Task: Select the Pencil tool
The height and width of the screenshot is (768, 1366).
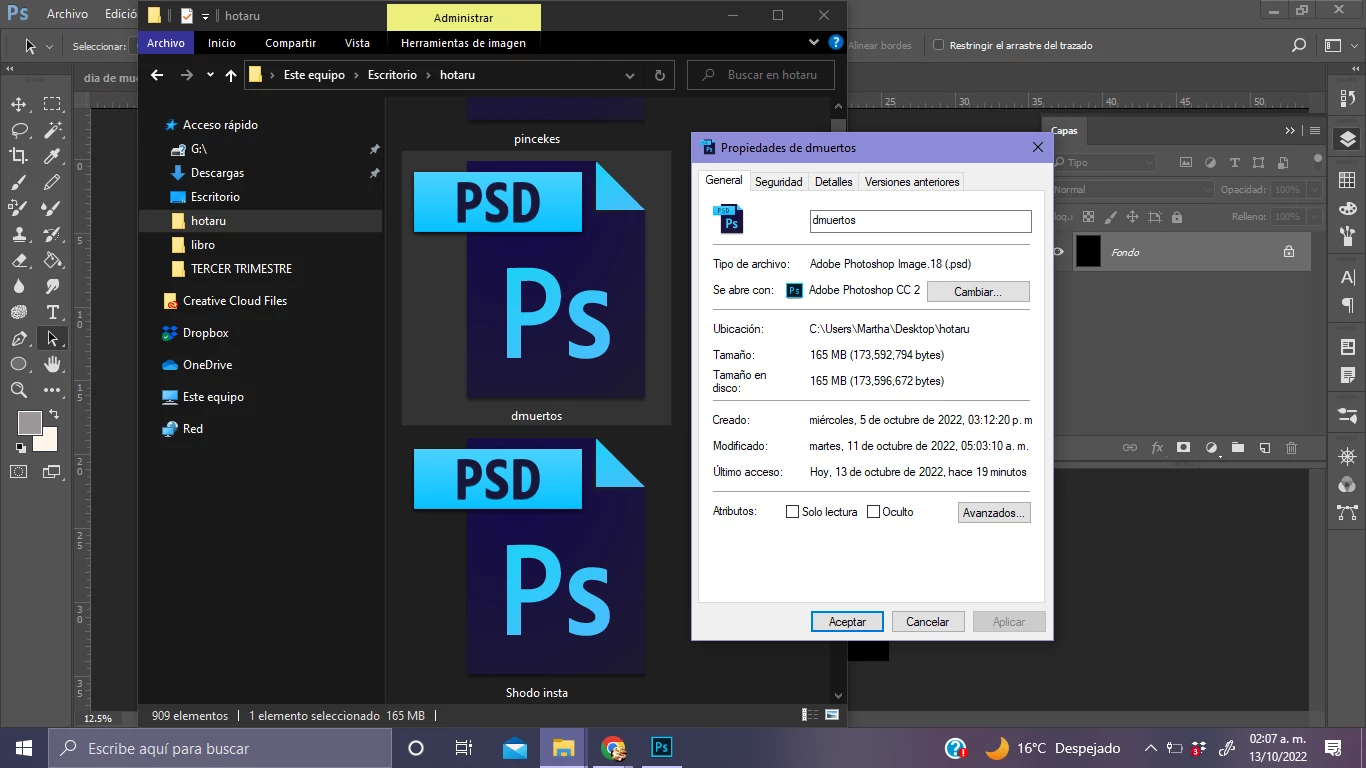Action: tap(52, 183)
